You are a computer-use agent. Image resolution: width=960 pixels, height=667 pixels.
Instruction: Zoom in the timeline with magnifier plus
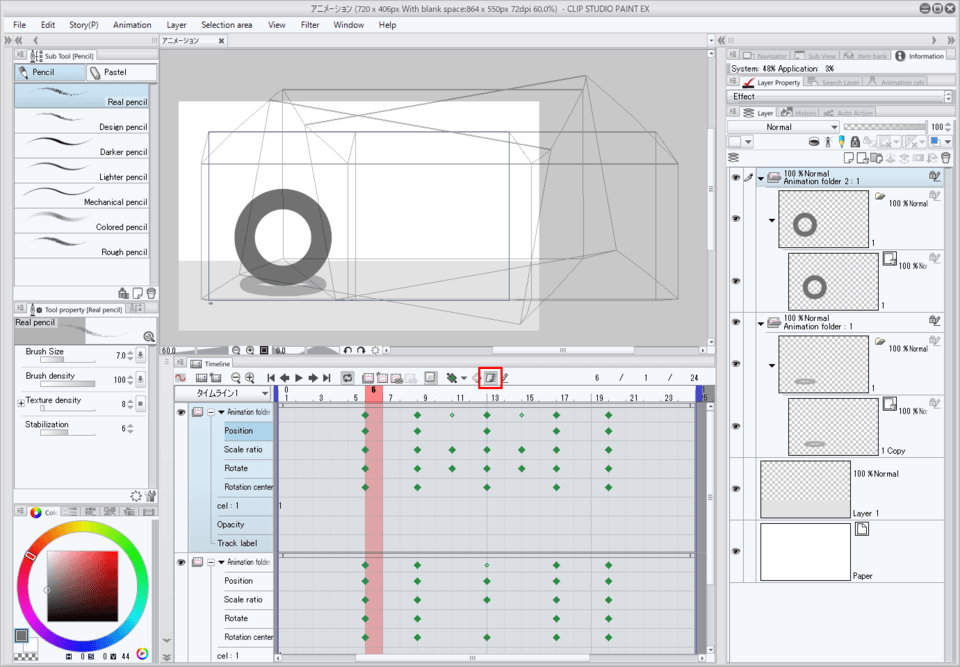[x=249, y=378]
